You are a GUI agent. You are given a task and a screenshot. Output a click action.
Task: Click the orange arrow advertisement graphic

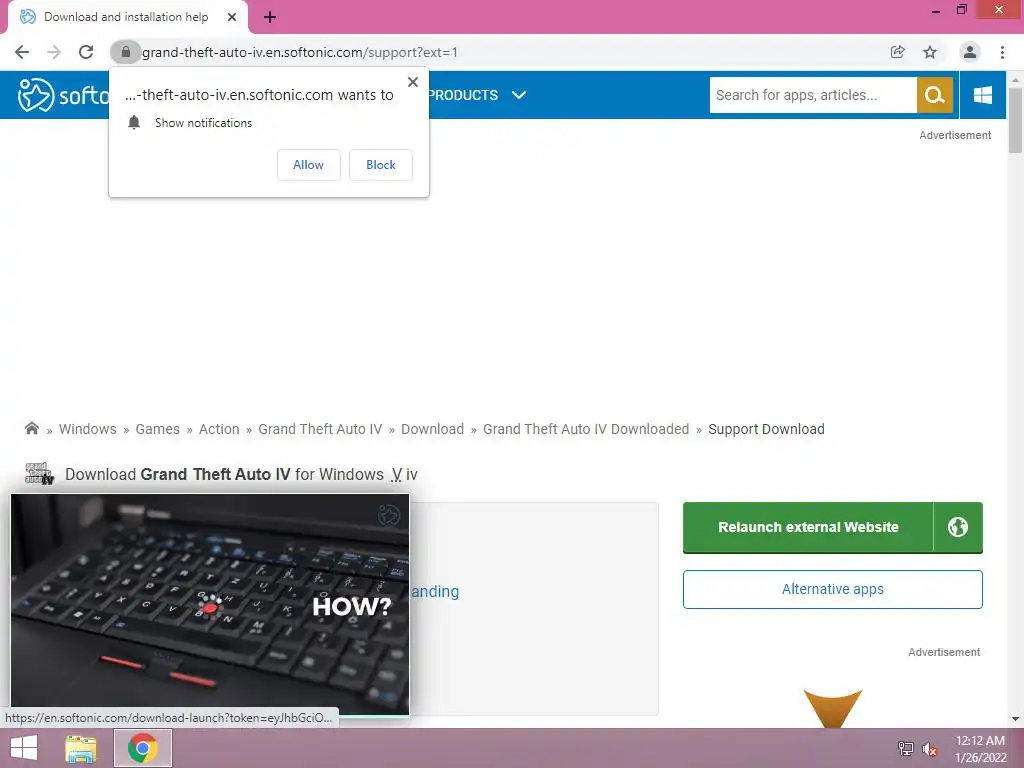[x=833, y=708]
